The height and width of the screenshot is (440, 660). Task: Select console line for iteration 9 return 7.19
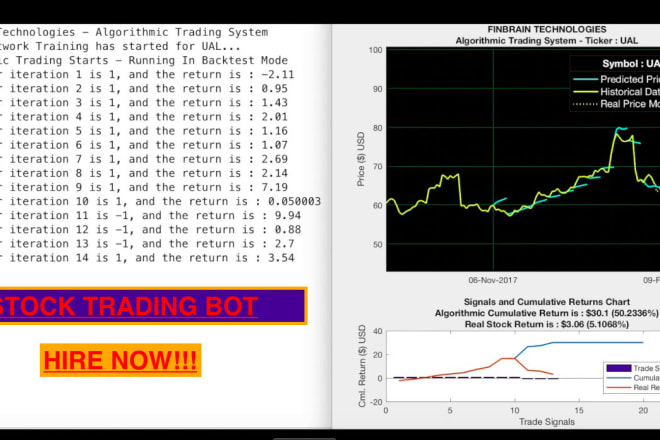click(144, 187)
